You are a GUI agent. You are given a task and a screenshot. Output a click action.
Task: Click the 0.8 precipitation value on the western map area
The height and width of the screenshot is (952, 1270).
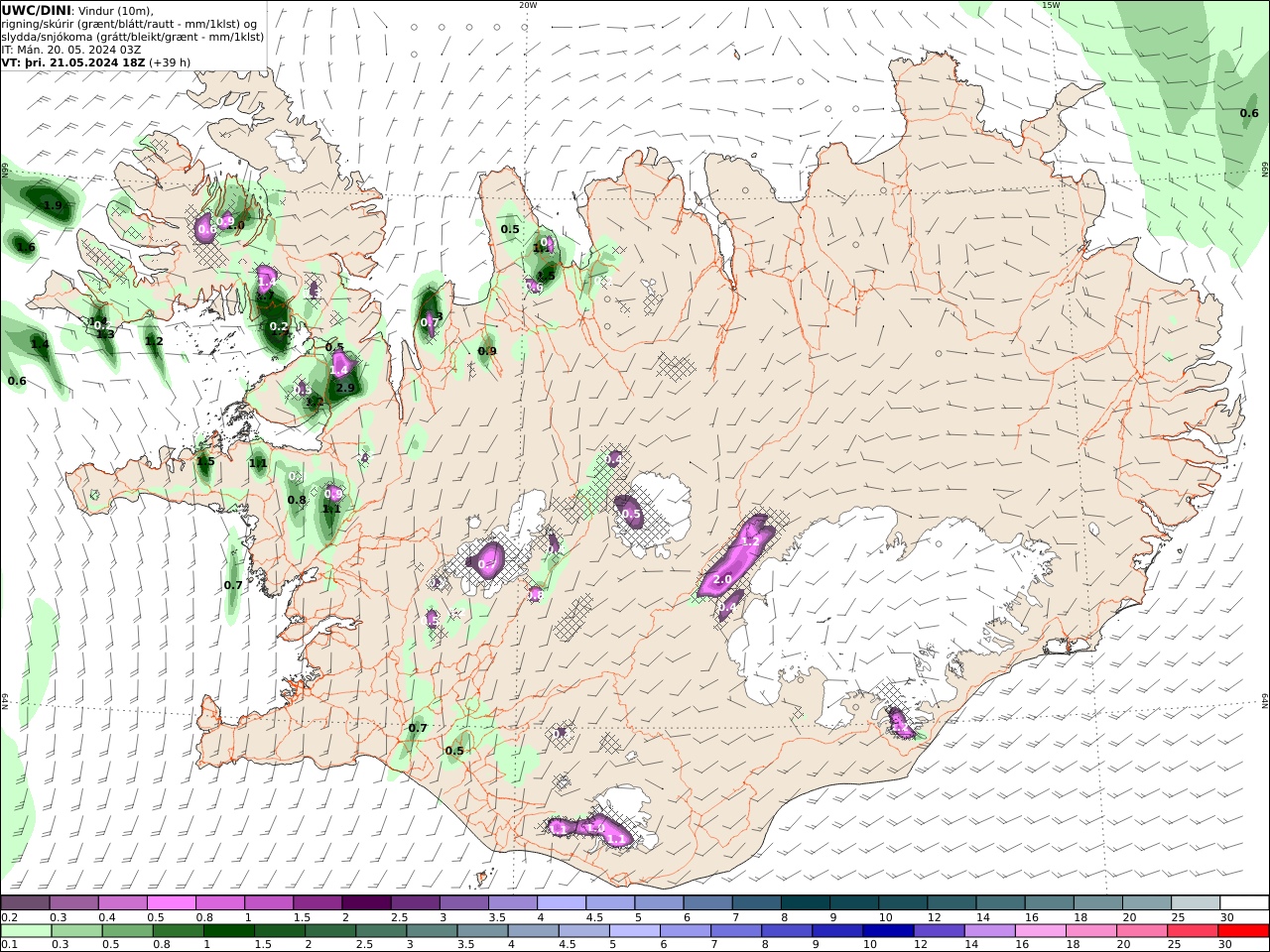297,500
